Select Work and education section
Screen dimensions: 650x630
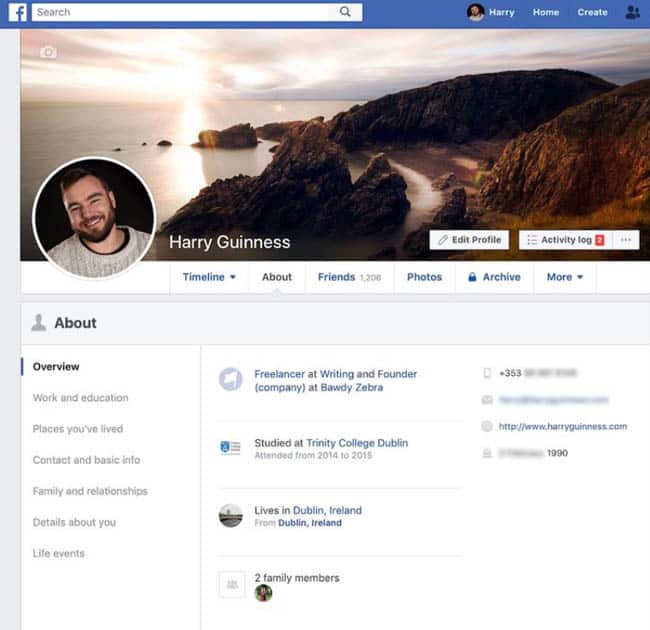(x=80, y=398)
